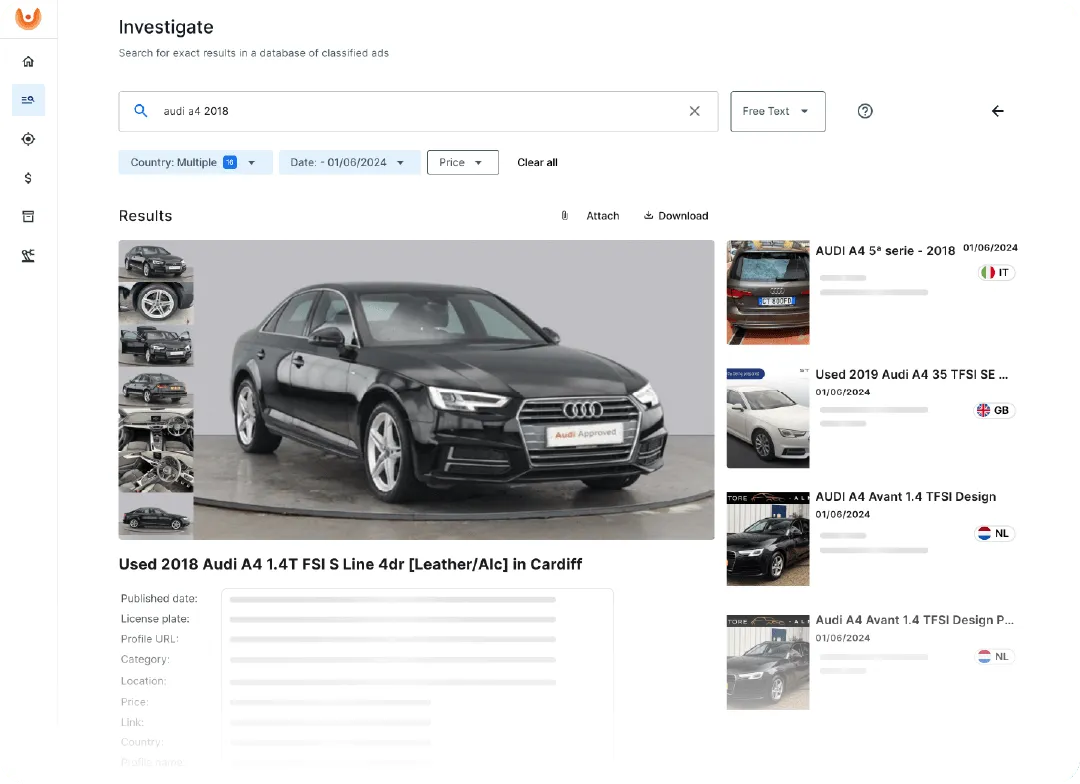Click the Profile URL label

[x=149, y=639]
